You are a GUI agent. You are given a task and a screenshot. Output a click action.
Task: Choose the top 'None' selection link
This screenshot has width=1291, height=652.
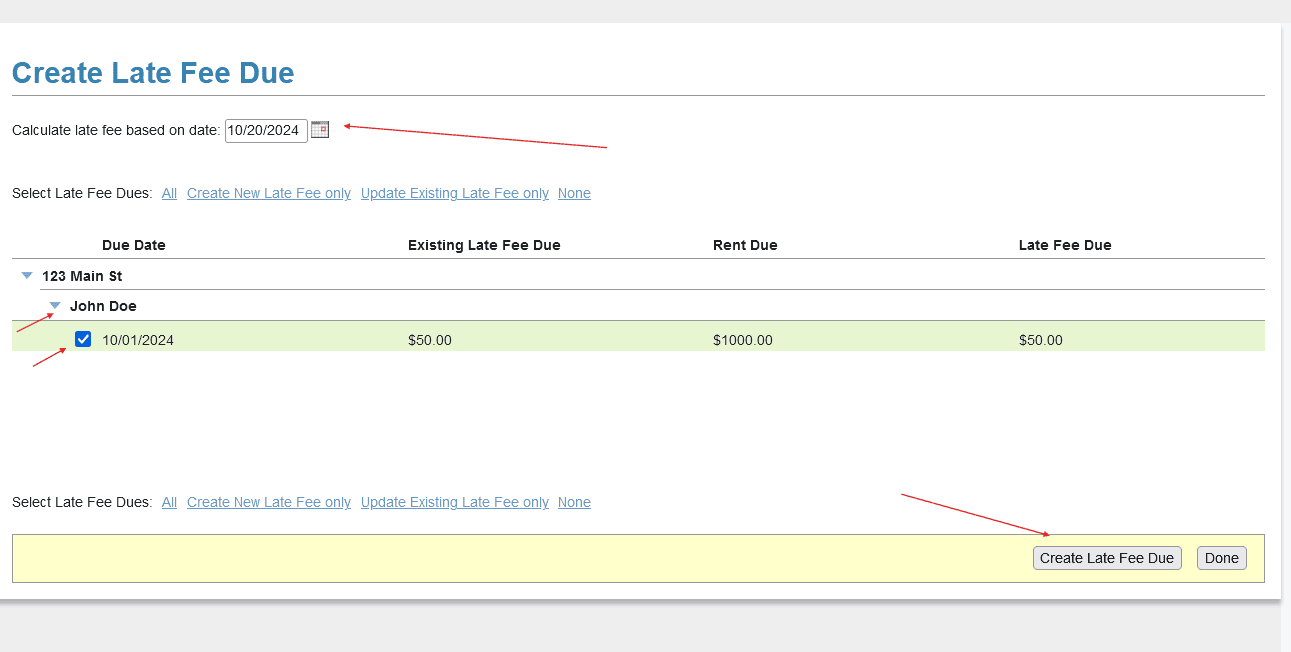pyautogui.click(x=574, y=193)
